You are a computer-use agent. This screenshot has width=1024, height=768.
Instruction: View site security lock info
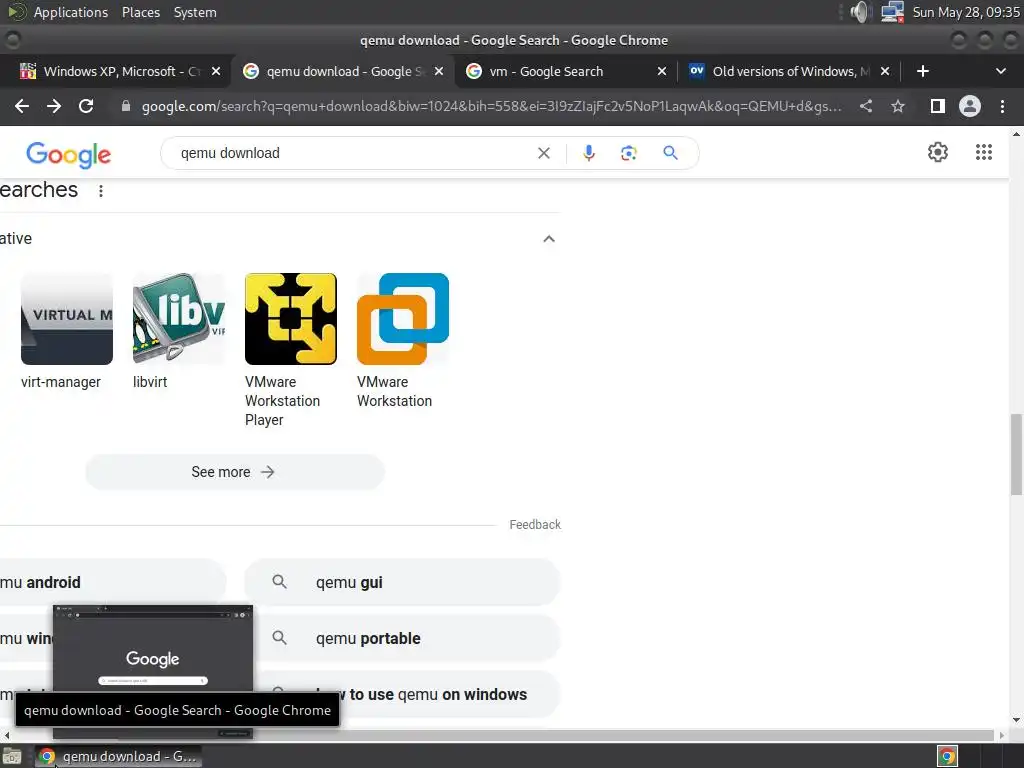click(126, 106)
